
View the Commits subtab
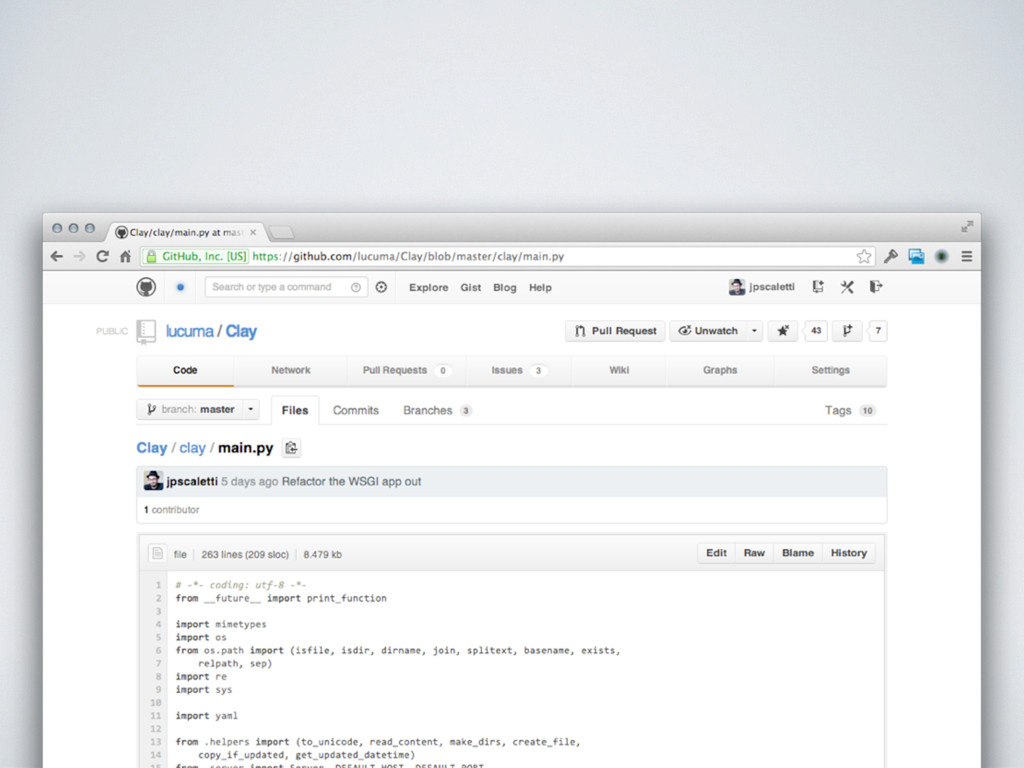click(x=355, y=410)
